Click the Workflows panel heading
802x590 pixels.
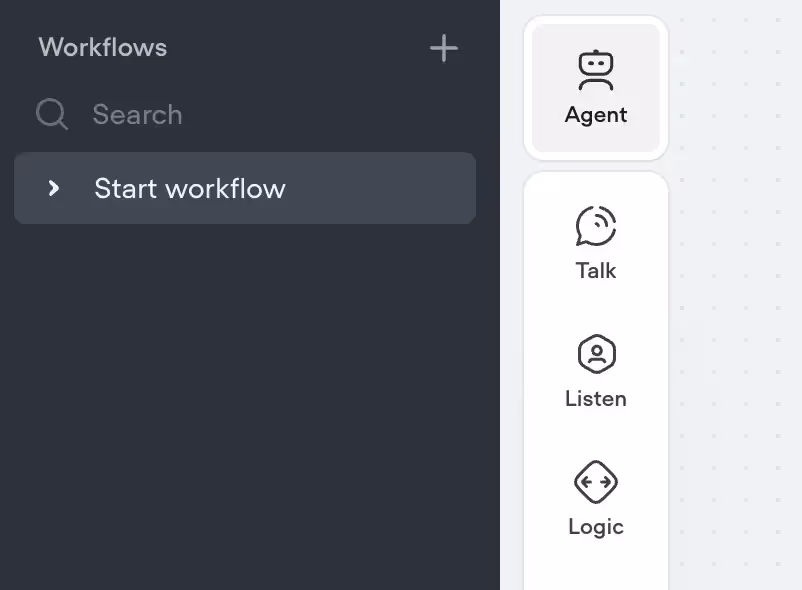(103, 48)
